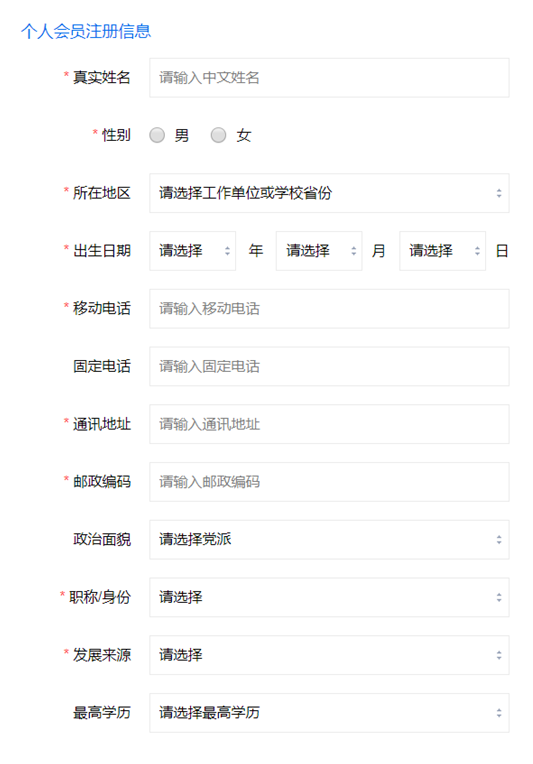Open the 发展来源 source dropdown
Screen dimensions: 533x764
(329, 655)
